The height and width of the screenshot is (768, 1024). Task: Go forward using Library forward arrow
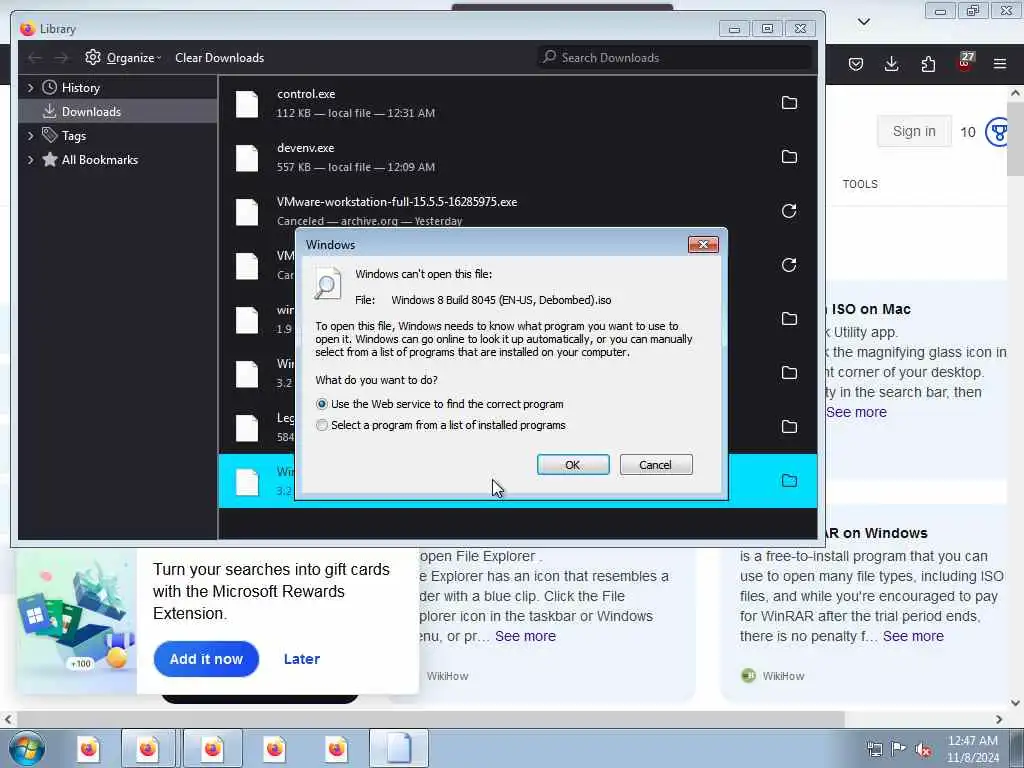[61, 58]
